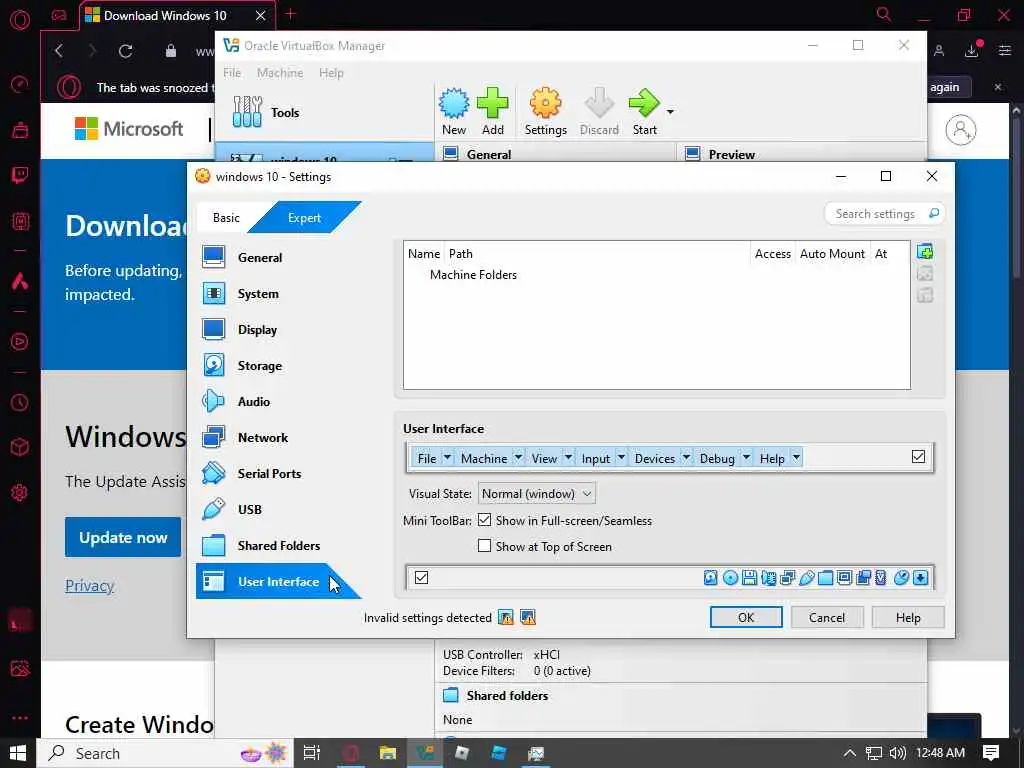
Task: Click second invalid settings warning icon
Action: pyautogui.click(x=528, y=617)
